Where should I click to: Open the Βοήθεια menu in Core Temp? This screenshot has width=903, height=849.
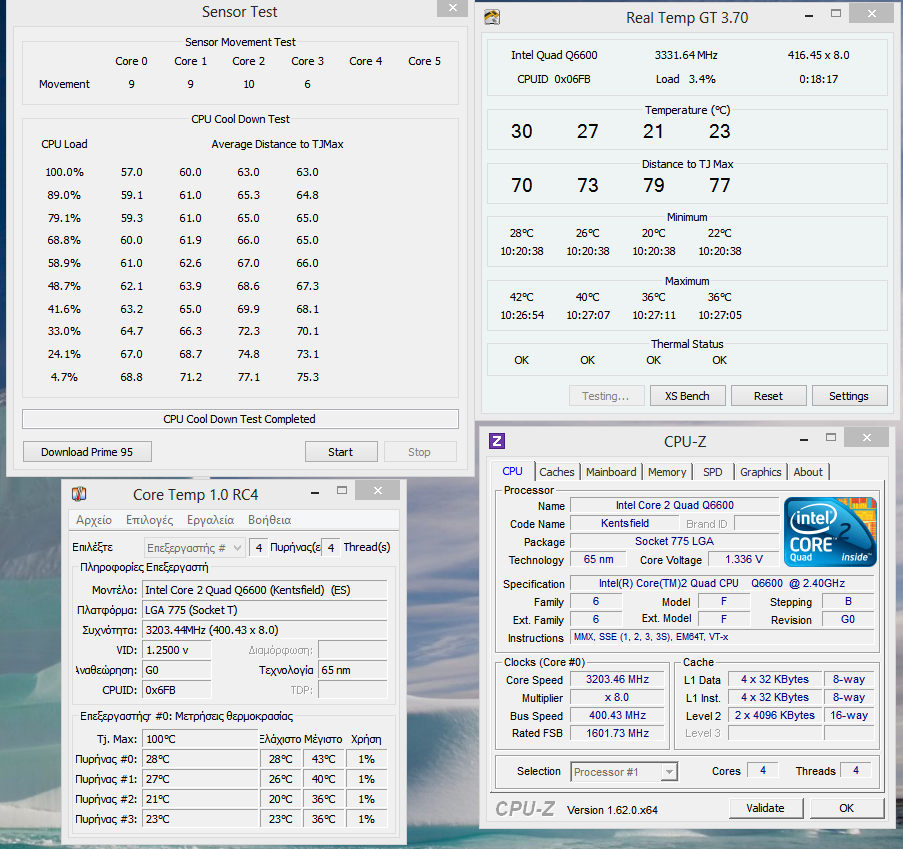point(270,520)
